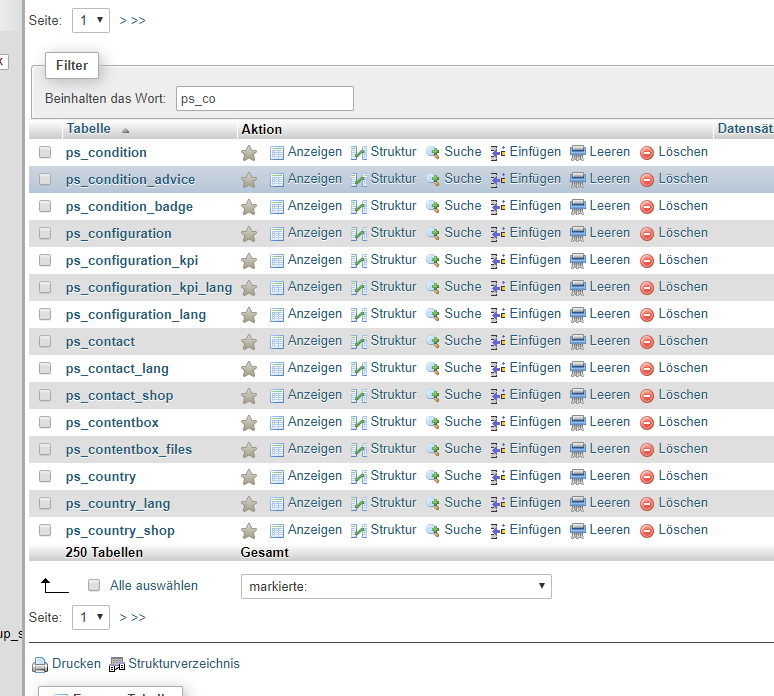Viewport: 774px width, 696px height.
Task: Click Struktur icon for ps_configuration_kpi
Action: [x=359, y=261]
